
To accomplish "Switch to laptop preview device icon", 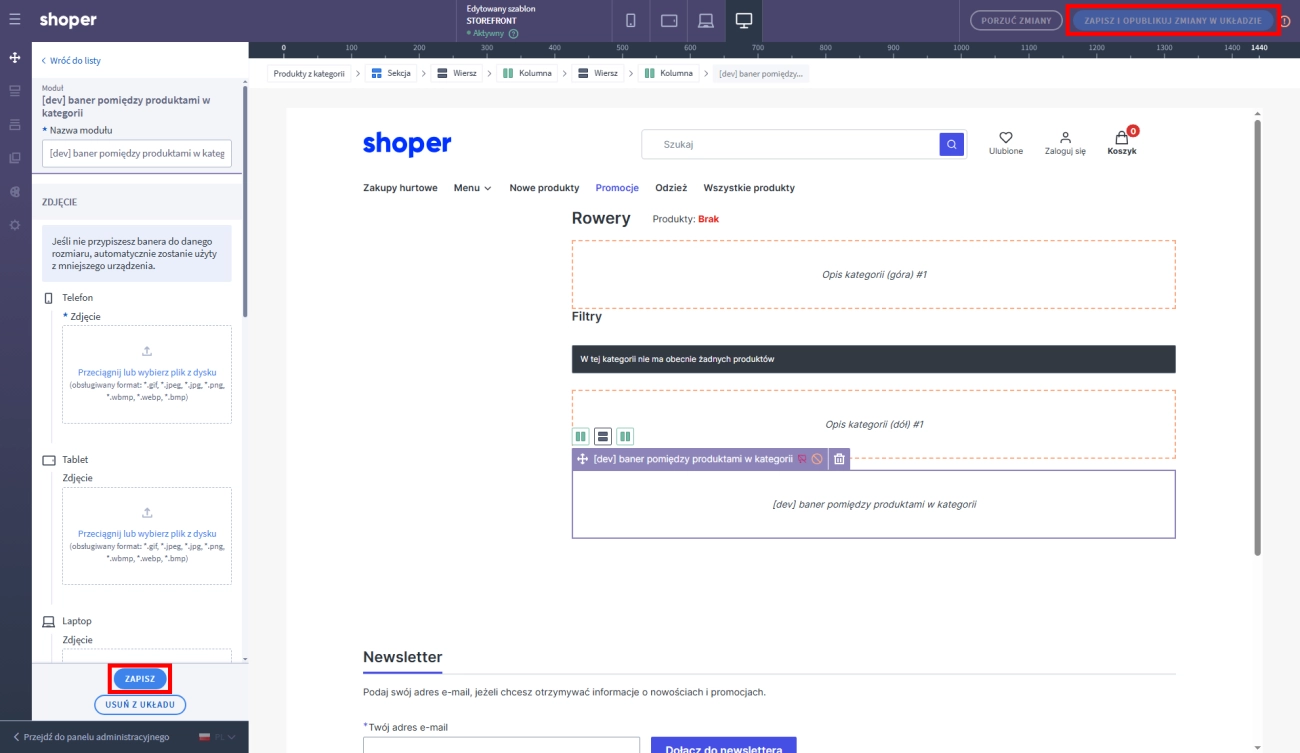I will (706, 20).
